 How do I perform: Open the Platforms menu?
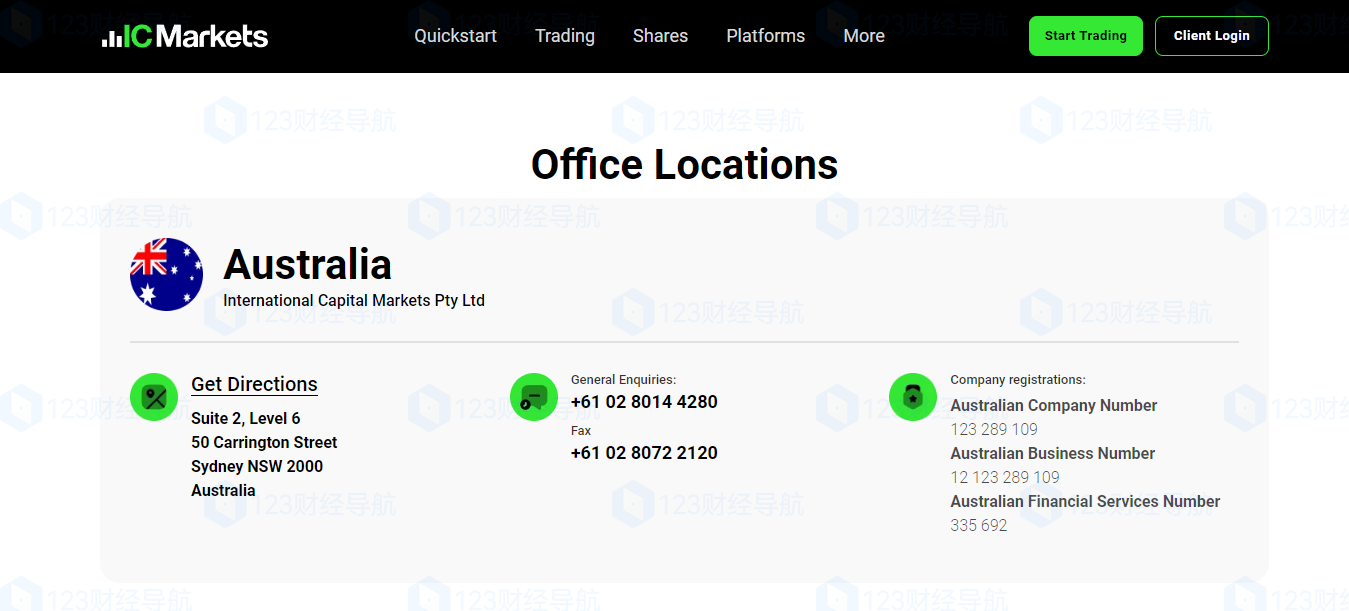pyautogui.click(x=766, y=36)
